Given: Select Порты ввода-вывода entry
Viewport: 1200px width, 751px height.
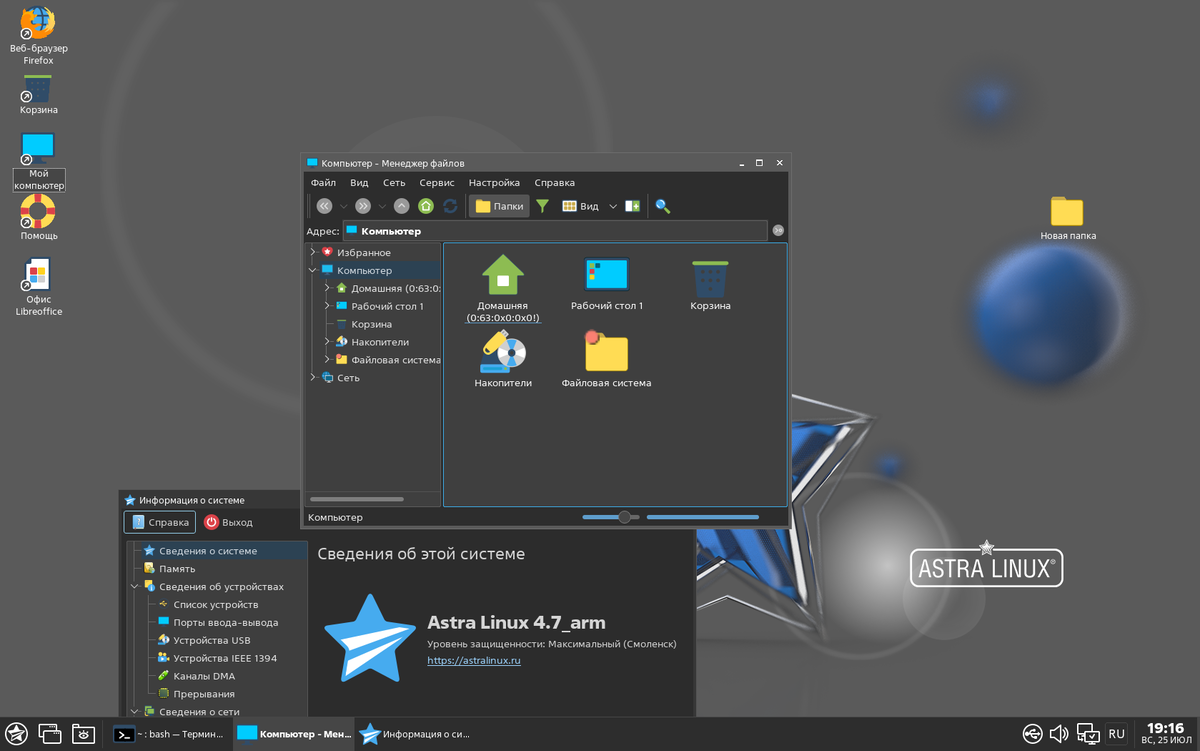Looking at the screenshot, I should point(225,623).
